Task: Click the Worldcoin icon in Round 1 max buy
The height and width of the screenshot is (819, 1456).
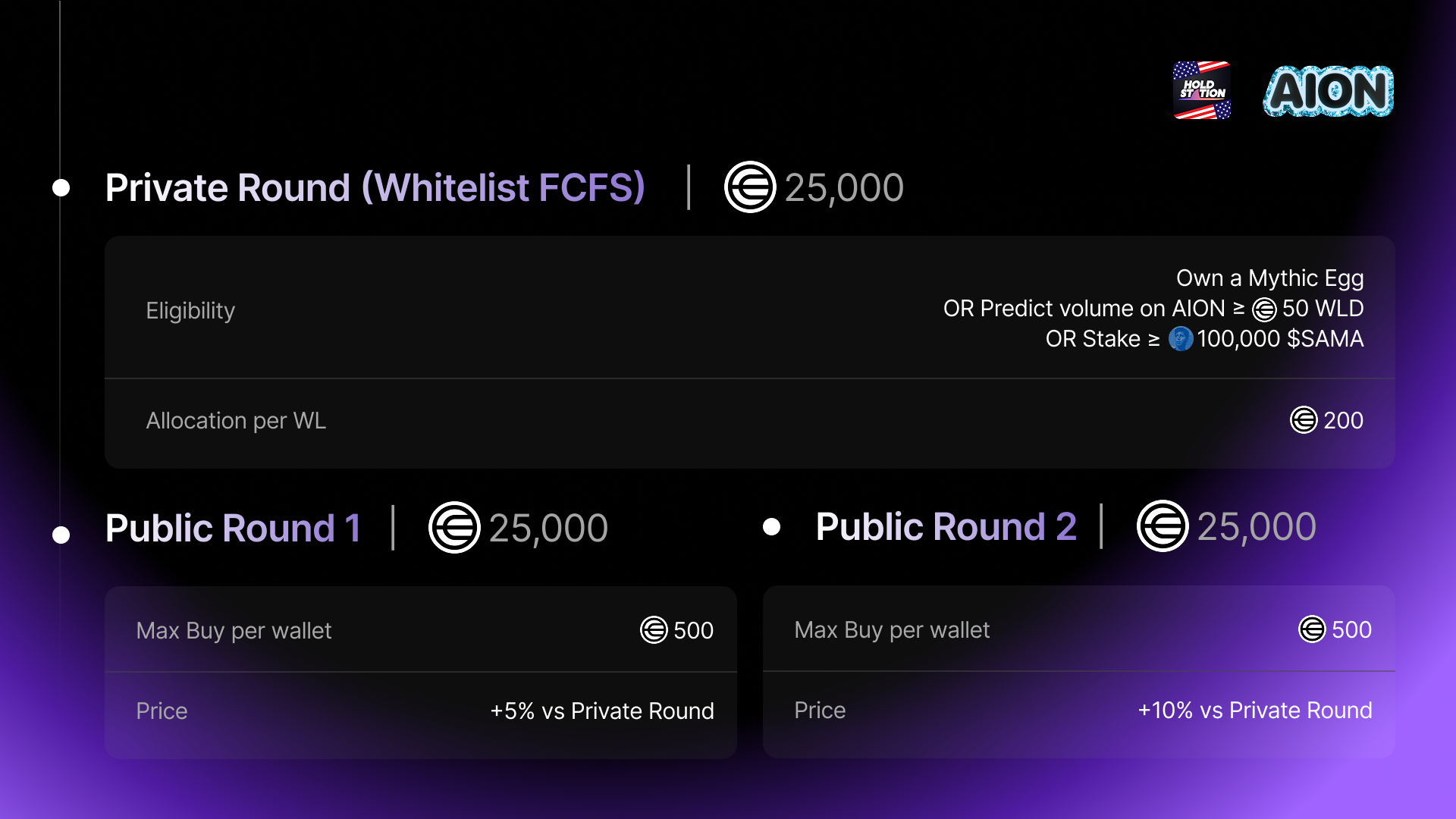Action: pyautogui.click(x=654, y=629)
